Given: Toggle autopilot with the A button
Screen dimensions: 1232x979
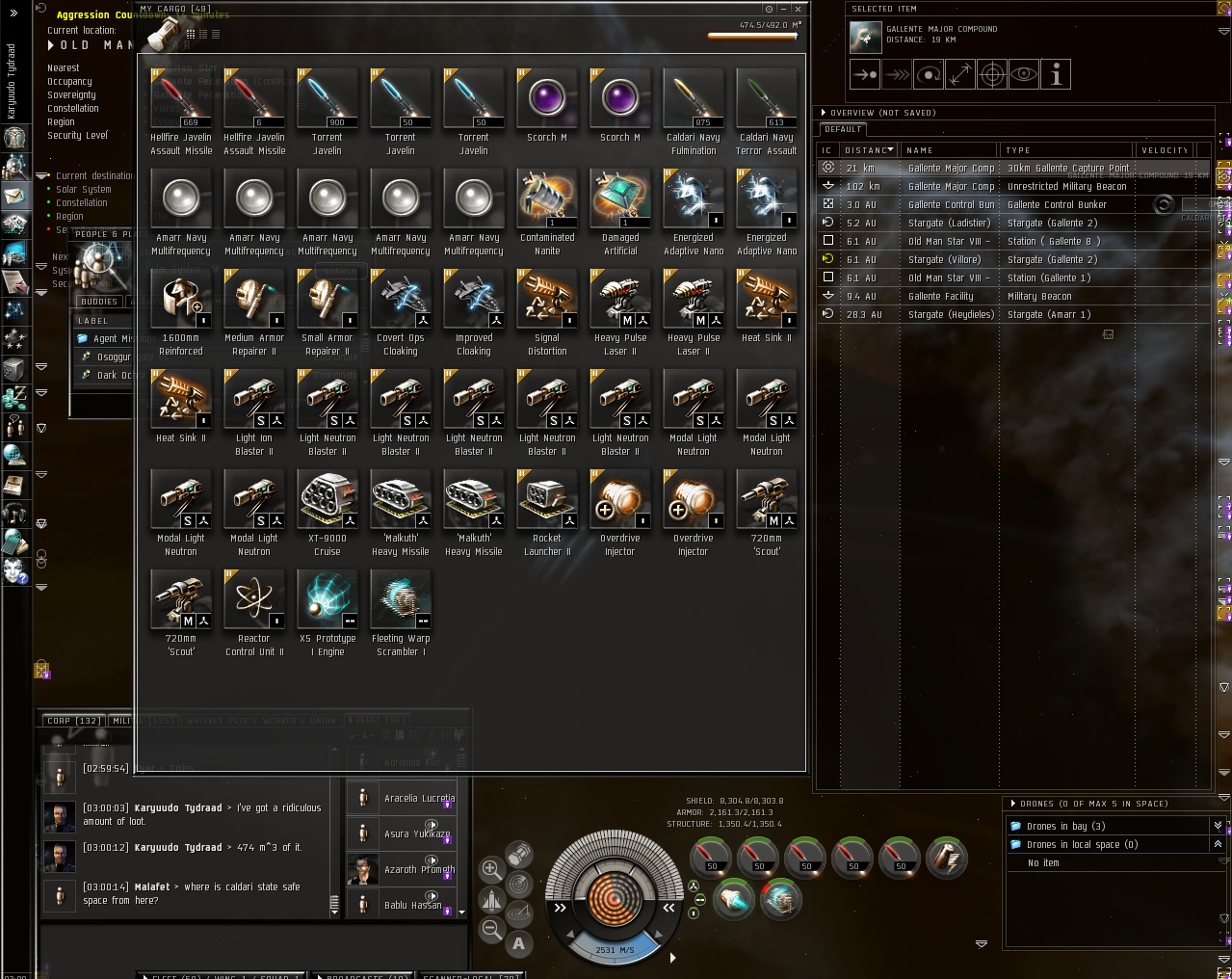Looking at the screenshot, I should tap(519, 943).
